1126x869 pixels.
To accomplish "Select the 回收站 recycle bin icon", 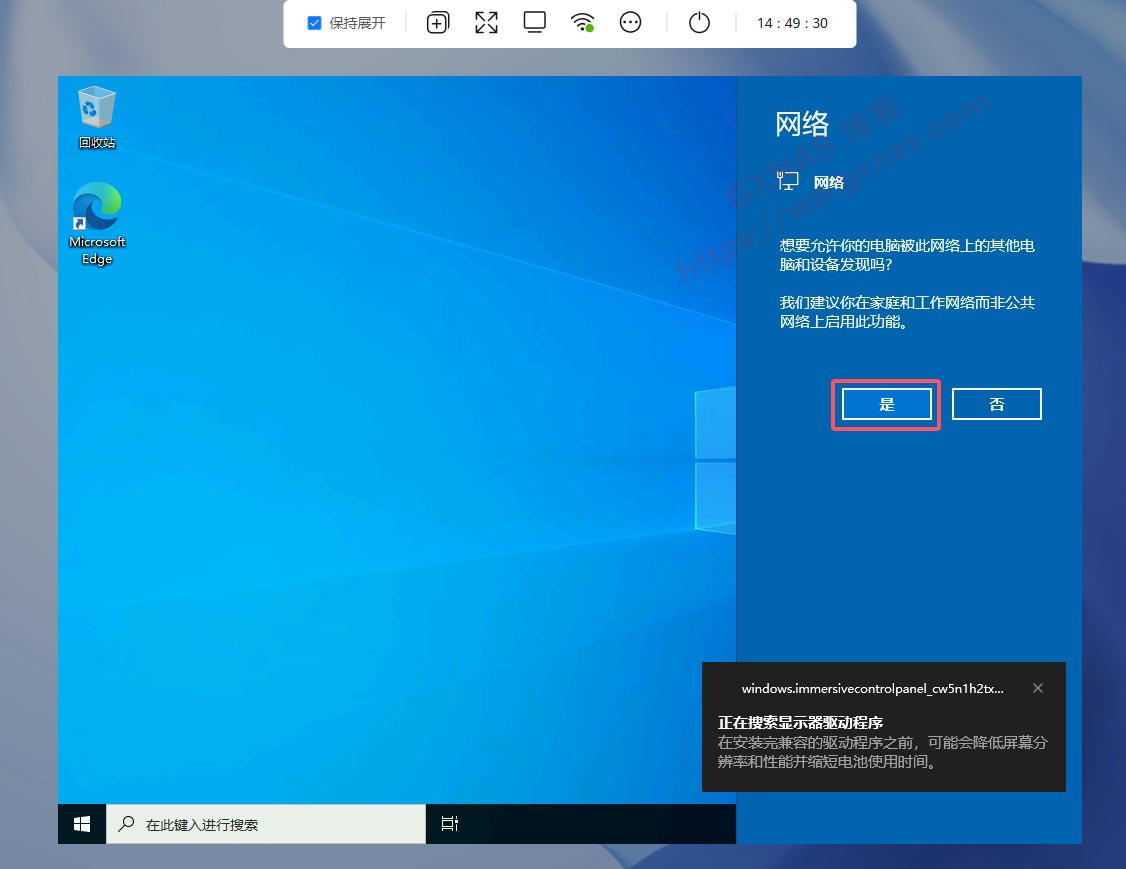I will [97, 117].
